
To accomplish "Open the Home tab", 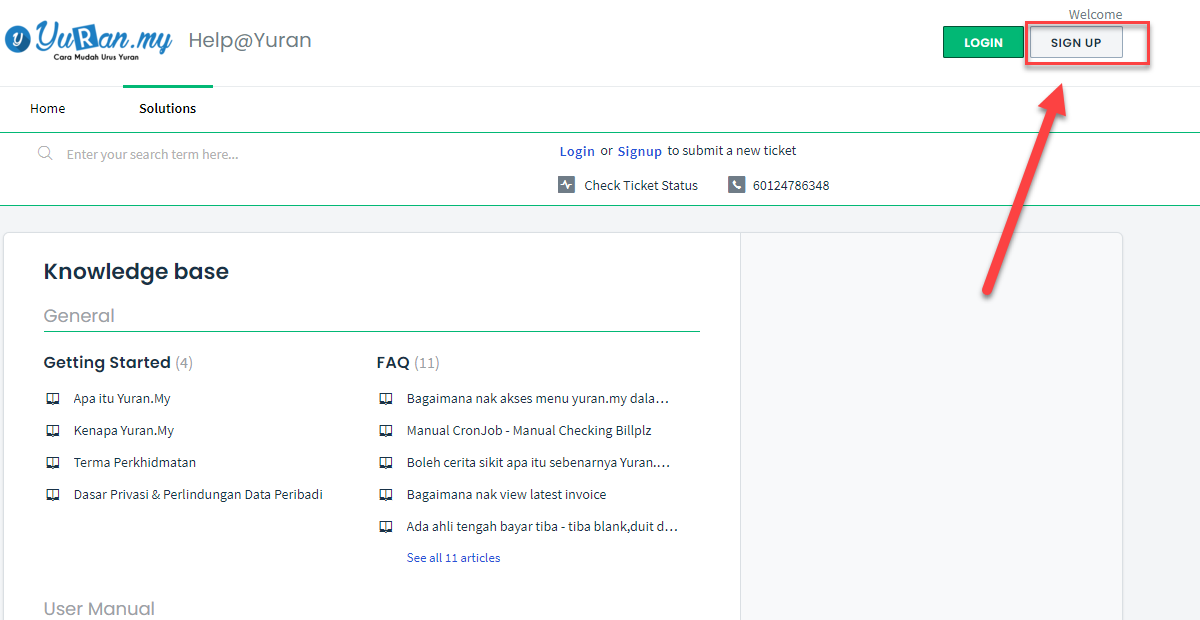I will pyautogui.click(x=48, y=108).
